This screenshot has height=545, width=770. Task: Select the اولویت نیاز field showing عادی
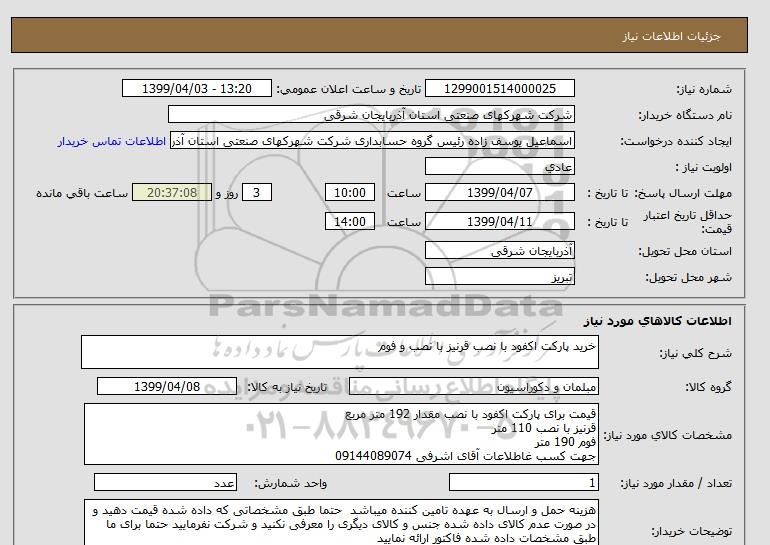tap(501, 167)
